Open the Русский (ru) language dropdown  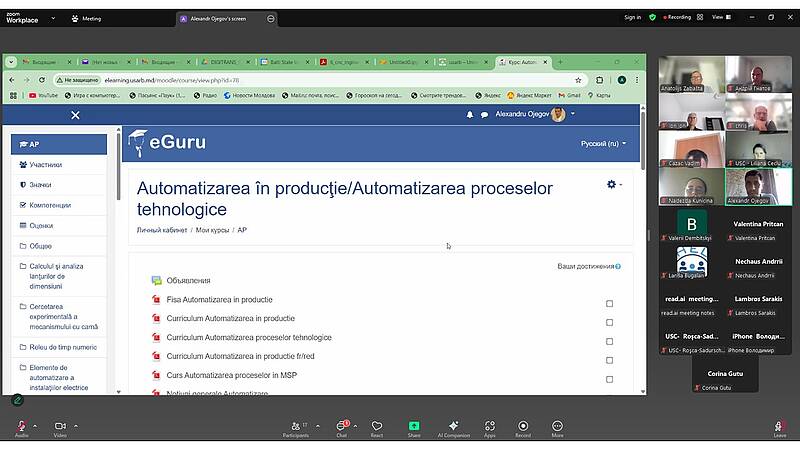pos(604,143)
